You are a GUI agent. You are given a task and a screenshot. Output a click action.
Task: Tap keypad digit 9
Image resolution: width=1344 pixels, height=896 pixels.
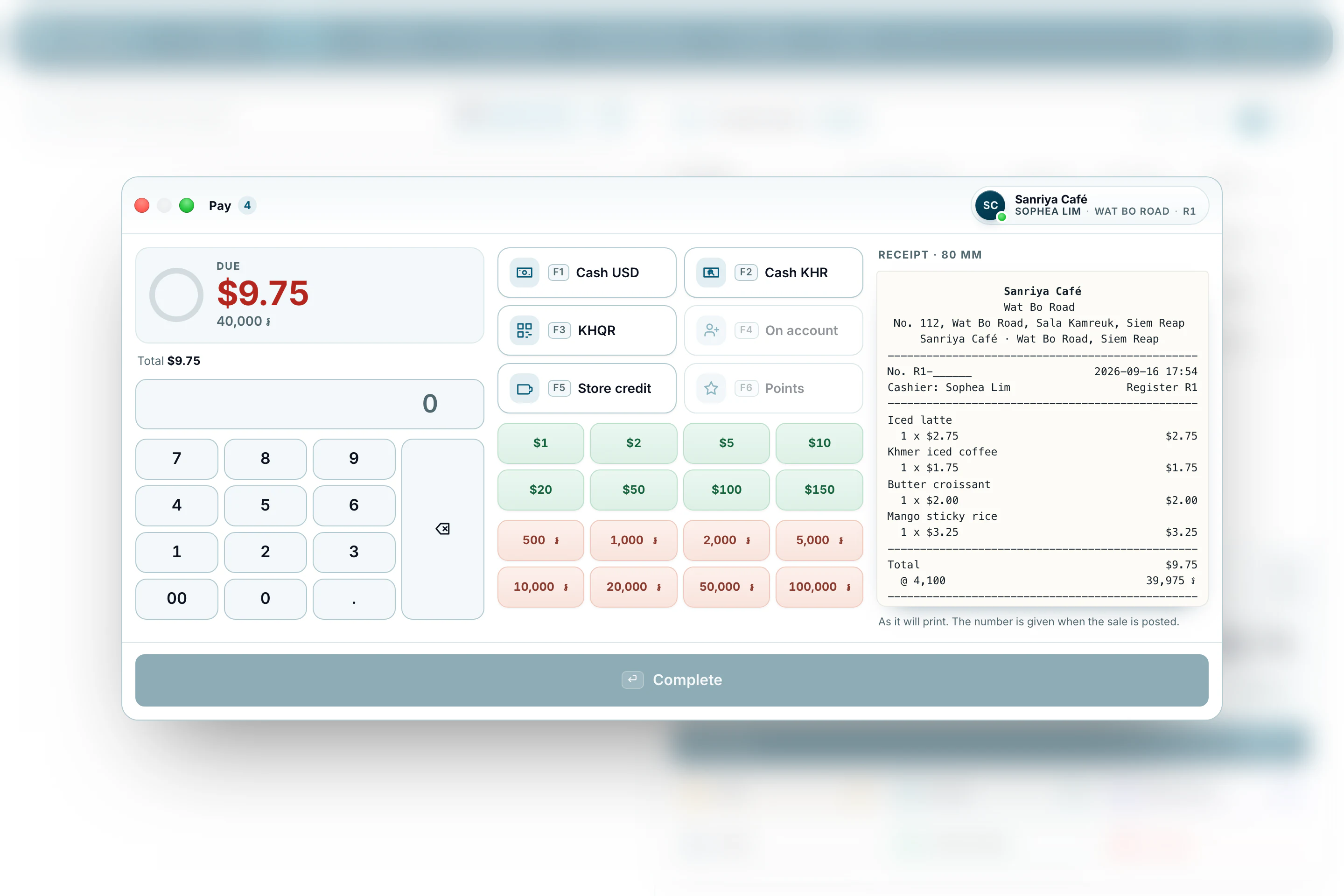pos(354,459)
